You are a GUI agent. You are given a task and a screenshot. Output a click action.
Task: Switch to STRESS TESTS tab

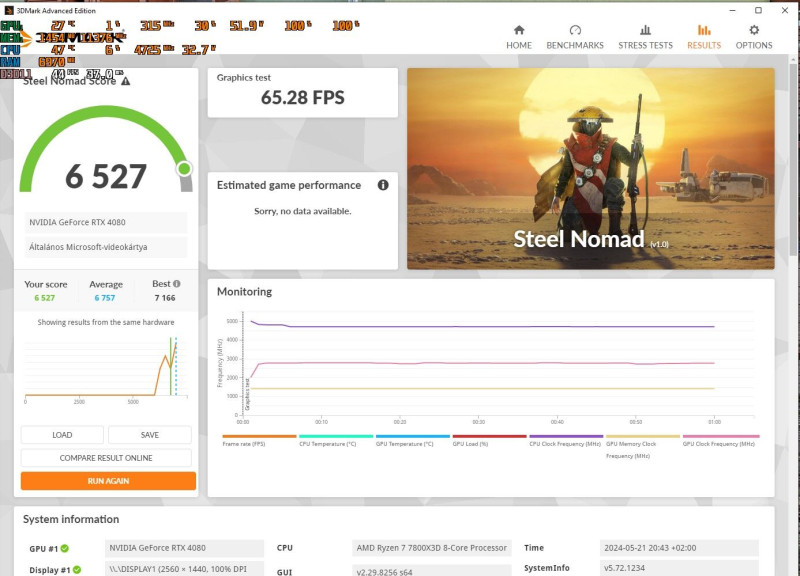[645, 37]
